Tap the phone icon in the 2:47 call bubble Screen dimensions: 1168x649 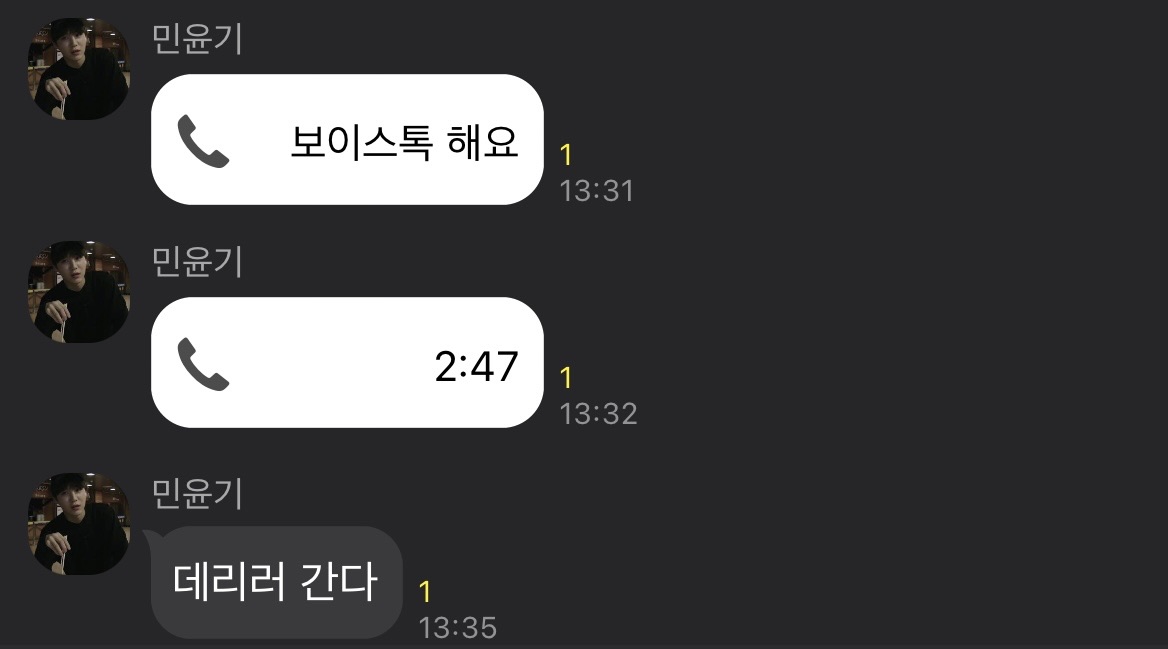tap(203, 364)
